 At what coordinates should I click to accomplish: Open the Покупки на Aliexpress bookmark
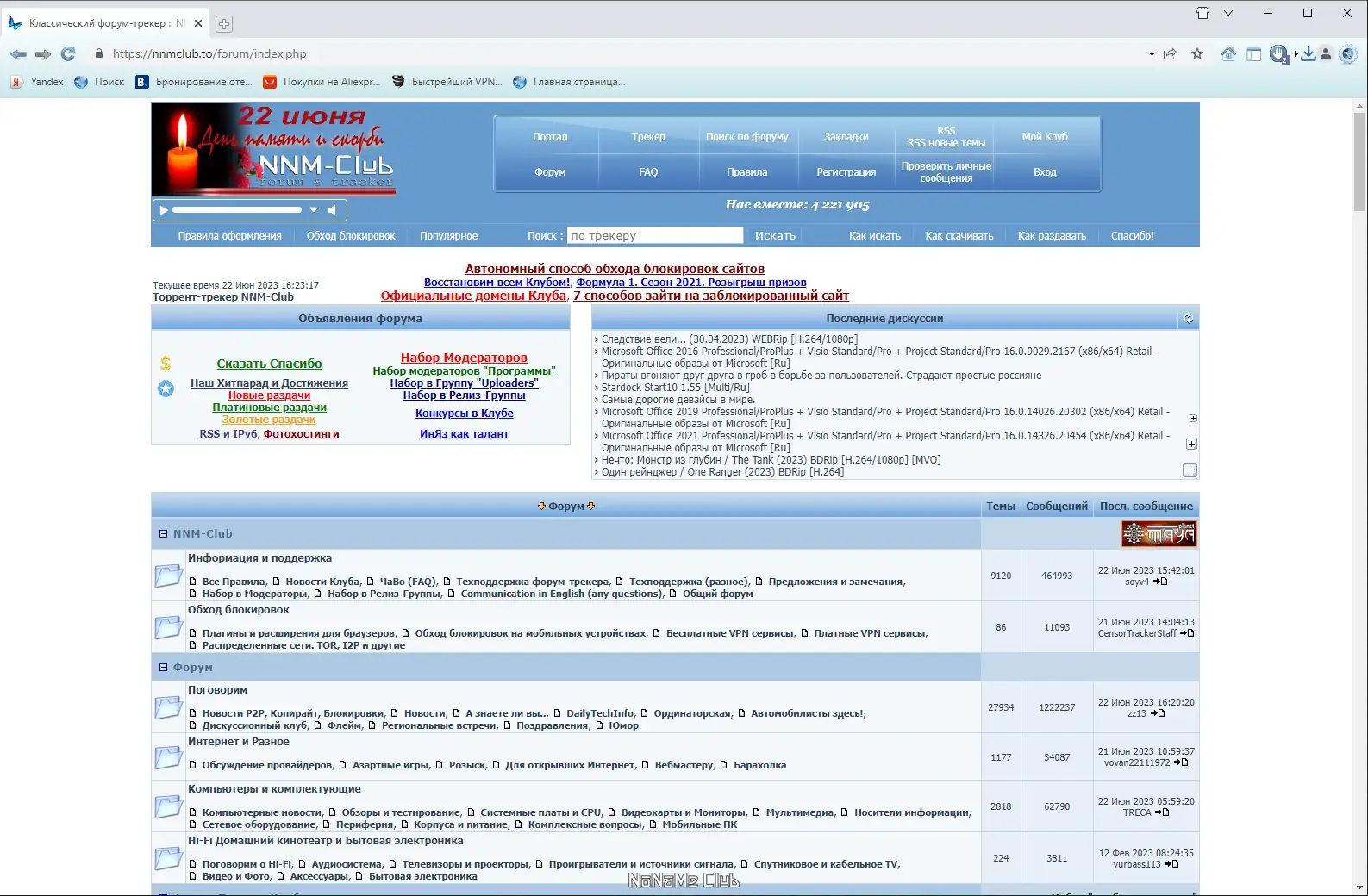pos(322,82)
